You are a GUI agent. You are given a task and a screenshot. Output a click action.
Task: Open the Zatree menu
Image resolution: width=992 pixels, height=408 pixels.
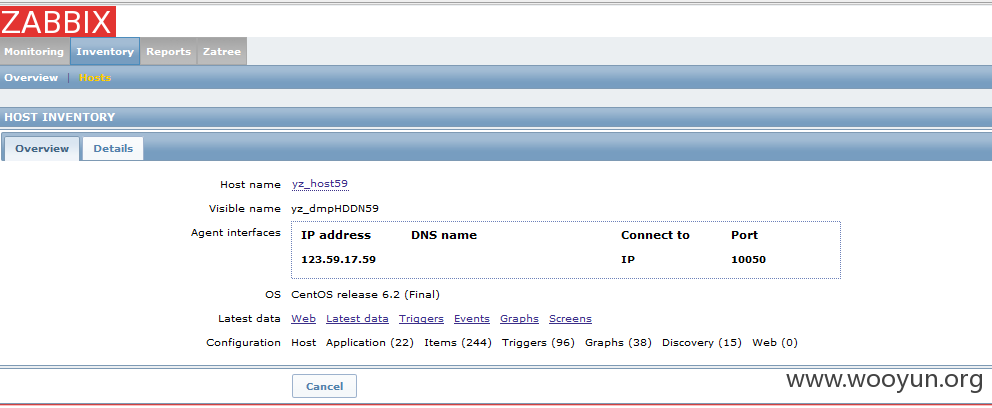[222, 52]
